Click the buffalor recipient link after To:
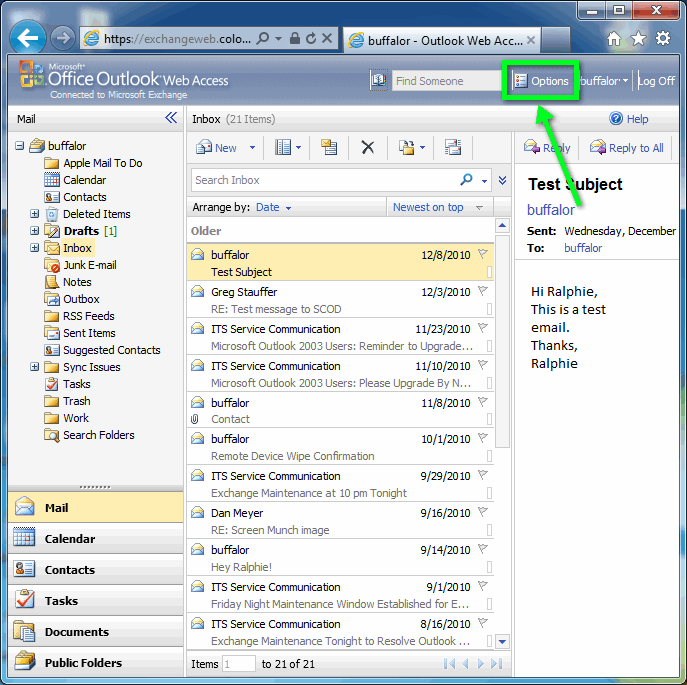Viewport: 687px width, 685px height. pyautogui.click(x=583, y=248)
